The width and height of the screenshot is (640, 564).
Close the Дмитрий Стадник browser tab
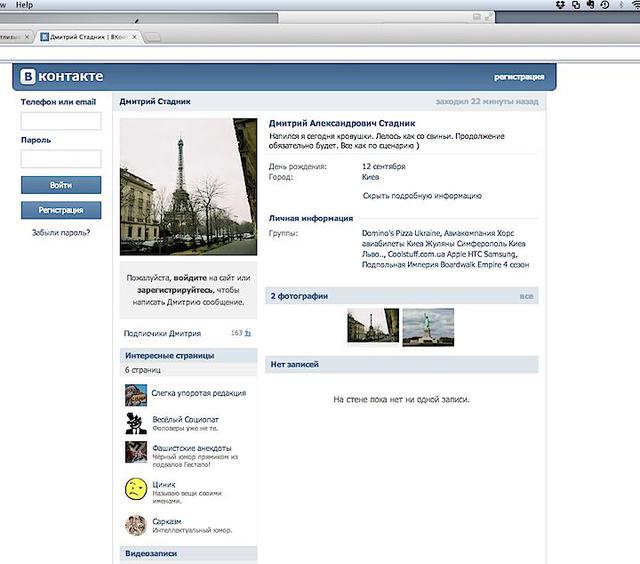point(149,37)
